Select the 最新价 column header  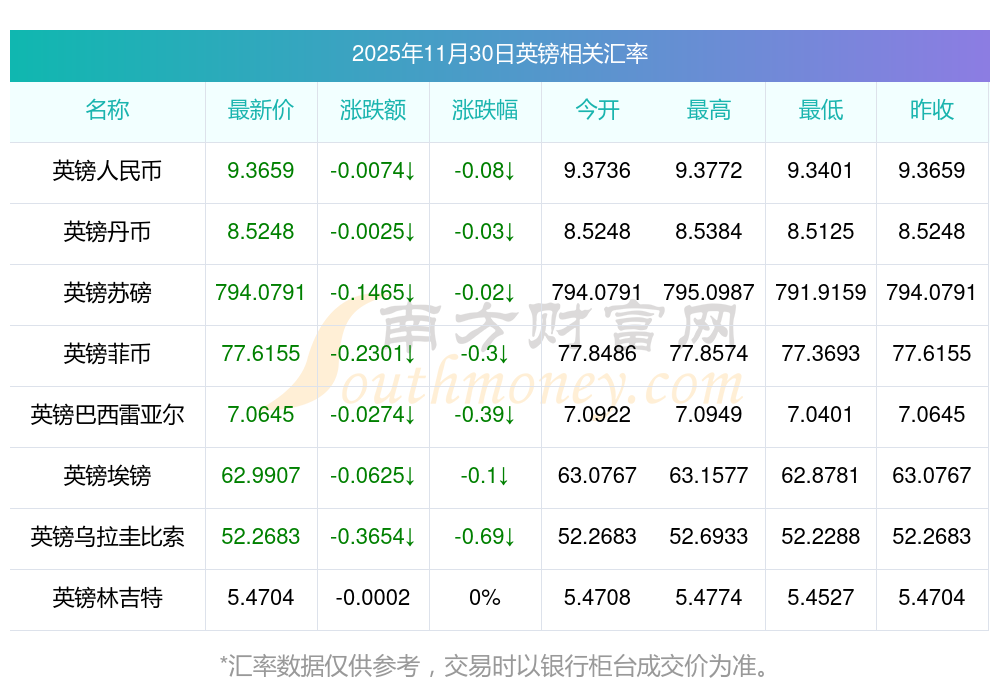260,110
